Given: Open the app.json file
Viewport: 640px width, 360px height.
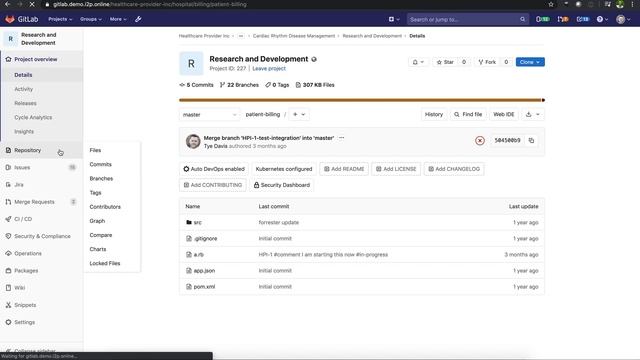Looking at the screenshot, I should tap(204, 271).
